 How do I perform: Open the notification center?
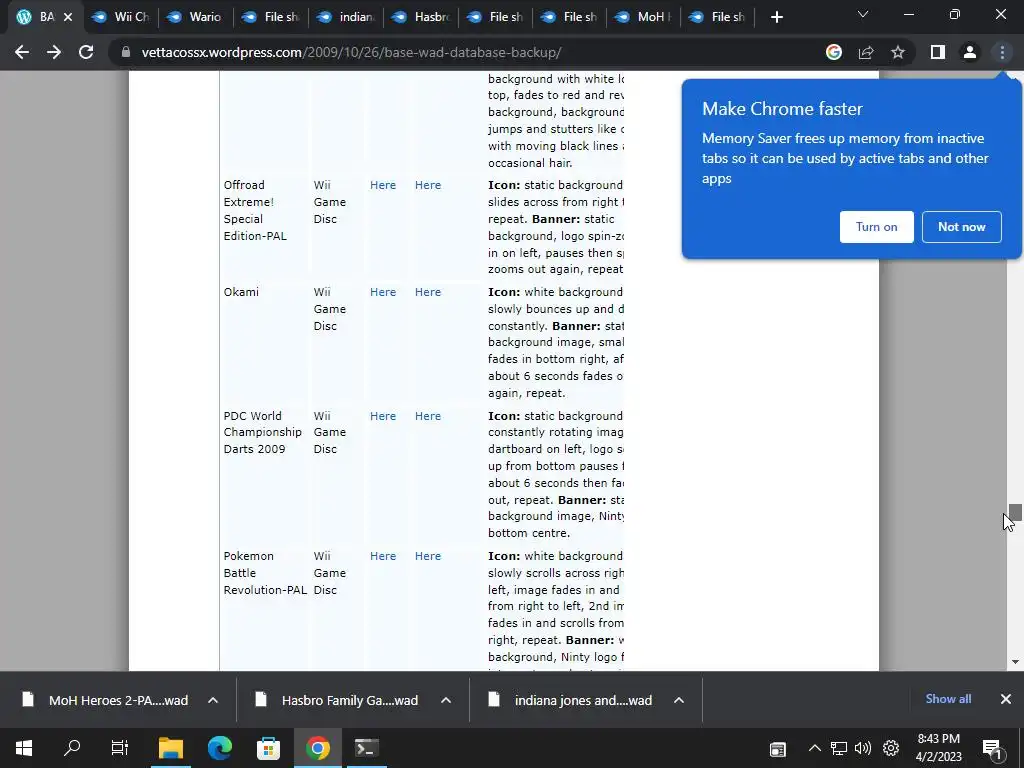coord(991,749)
